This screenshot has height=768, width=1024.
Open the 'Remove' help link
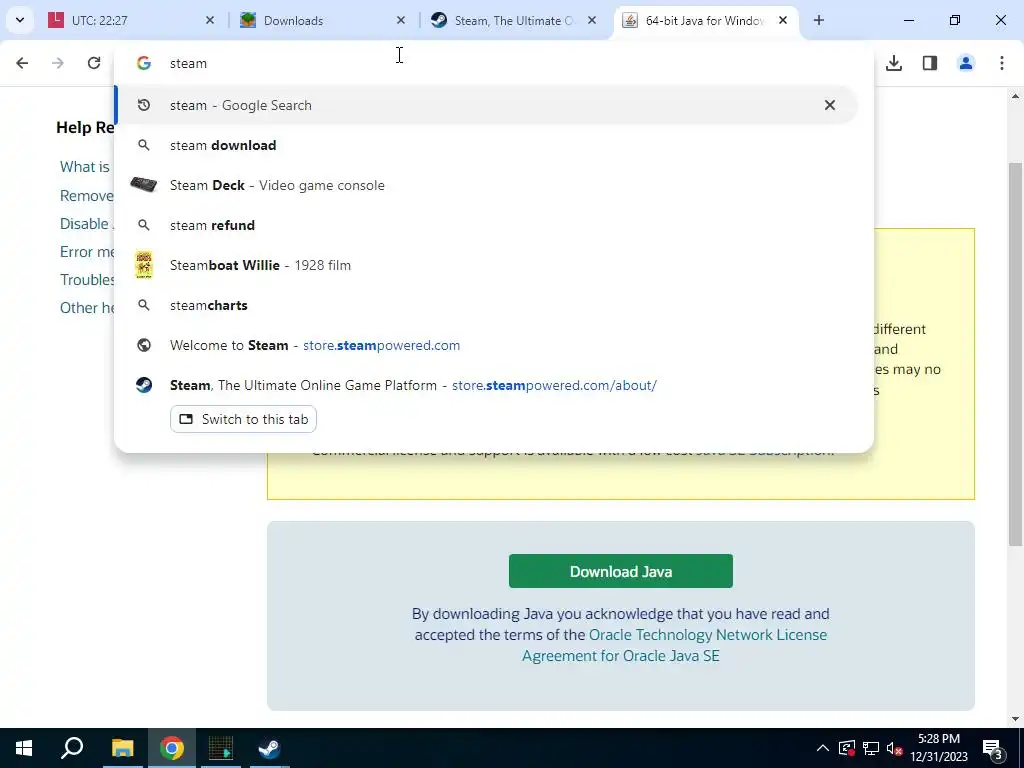(x=86, y=196)
